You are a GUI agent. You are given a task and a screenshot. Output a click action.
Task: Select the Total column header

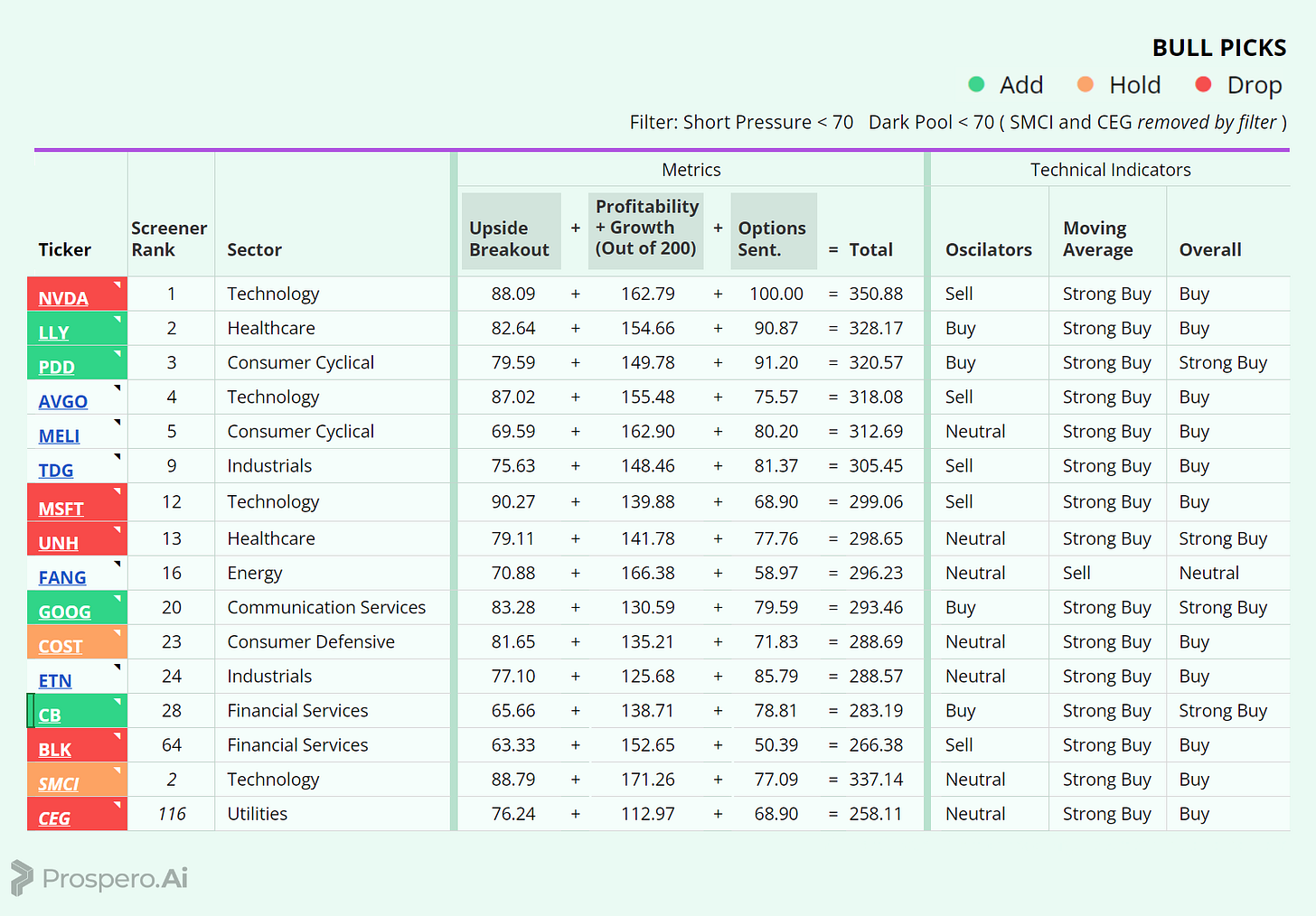pos(870,249)
